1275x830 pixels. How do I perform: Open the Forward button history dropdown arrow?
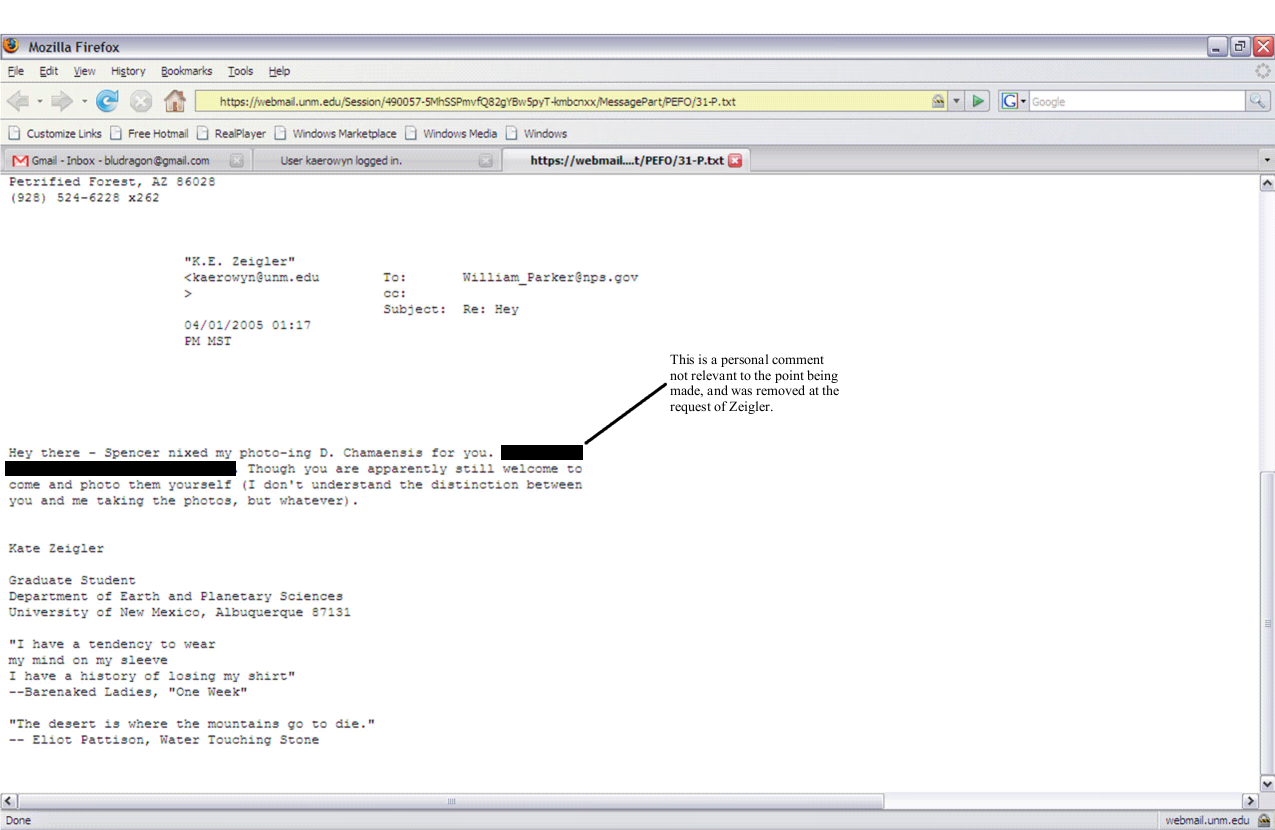pyautogui.click(x=84, y=101)
